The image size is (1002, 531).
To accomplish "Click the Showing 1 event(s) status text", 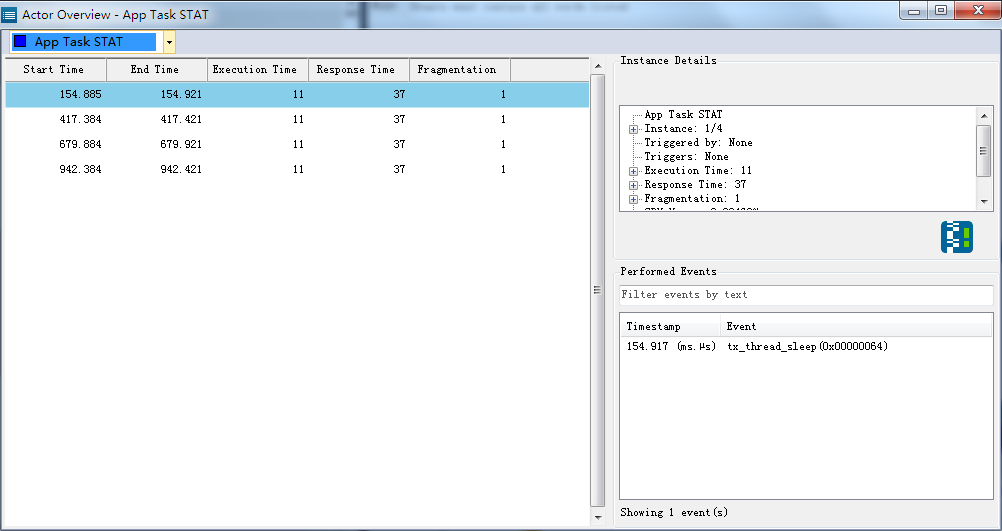I will pyautogui.click(x=674, y=512).
